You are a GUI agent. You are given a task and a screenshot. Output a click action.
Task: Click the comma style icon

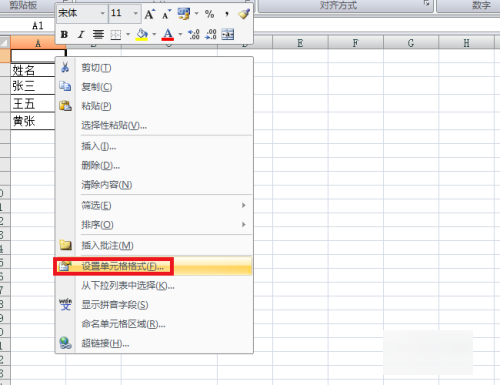[x=227, y=14]
